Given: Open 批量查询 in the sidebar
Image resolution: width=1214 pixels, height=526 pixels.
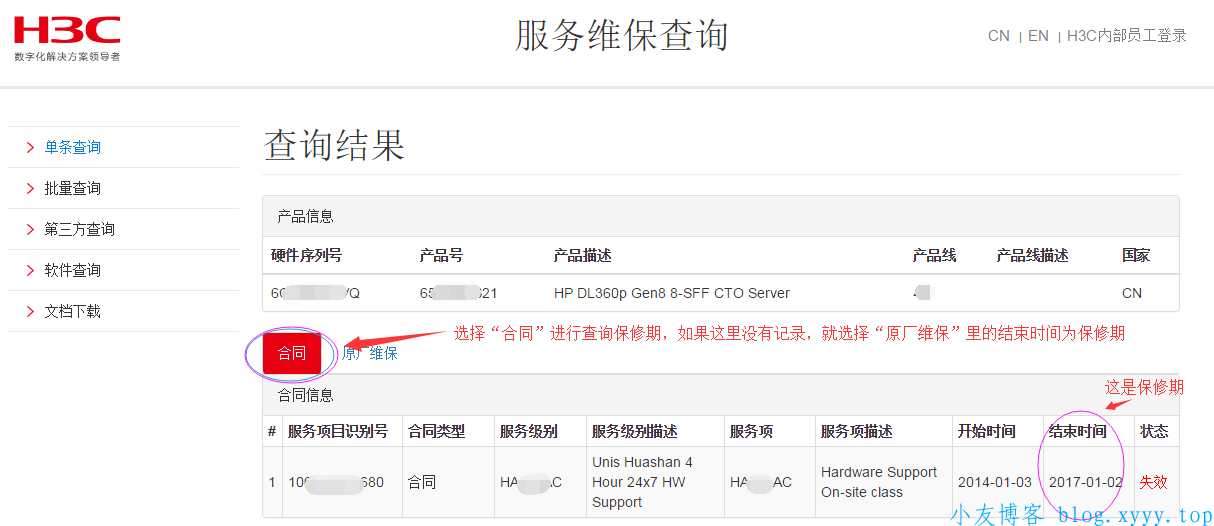Looking at the screenshot, I should click(x=72, y=188).
